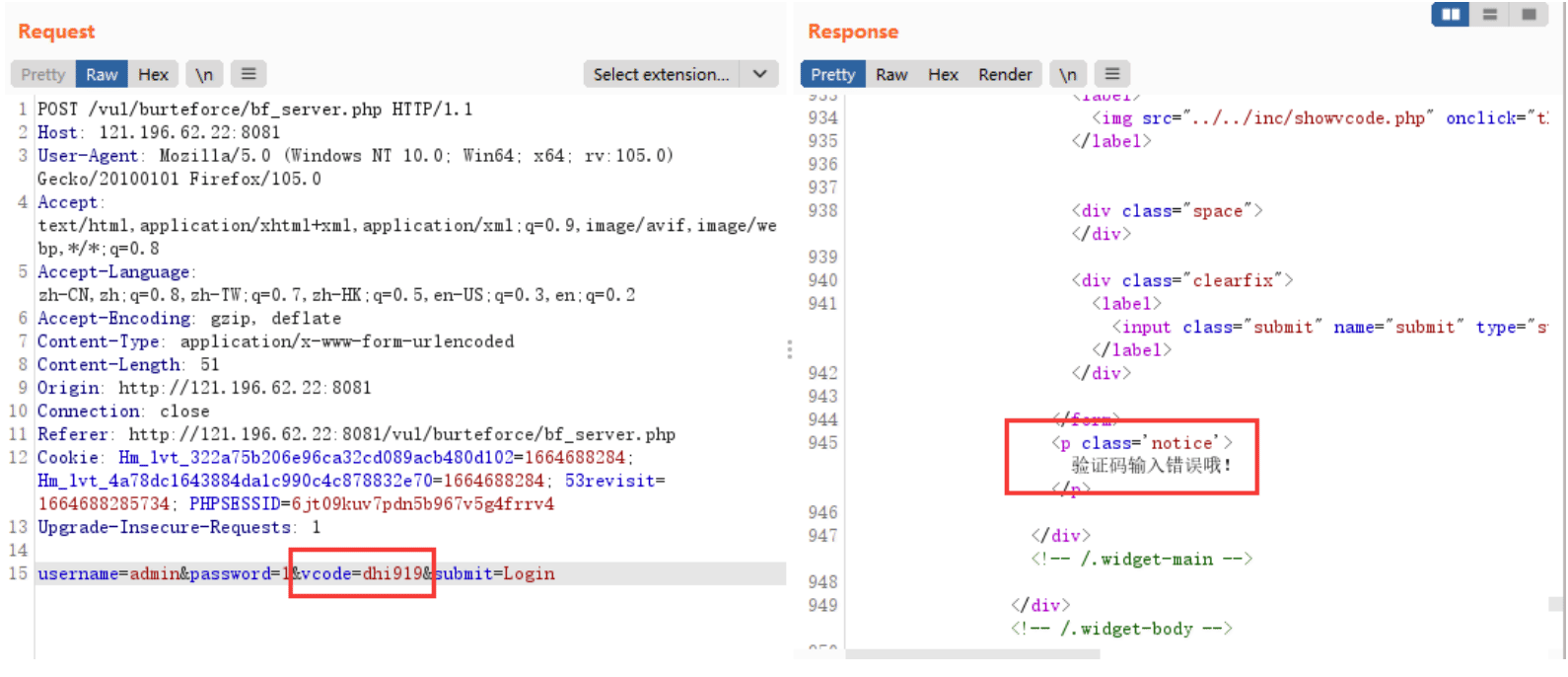Image resolution: width=1568 pixels, height=677 pixels.
Task: Open the Response panel hamburger menu icon
Action: (1112, 74)
